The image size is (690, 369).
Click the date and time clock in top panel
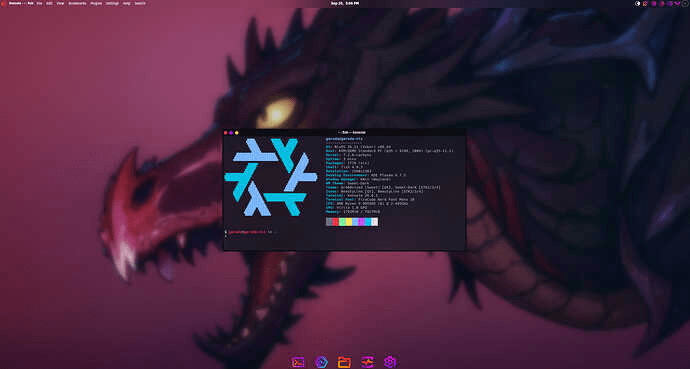pos(345,4)
